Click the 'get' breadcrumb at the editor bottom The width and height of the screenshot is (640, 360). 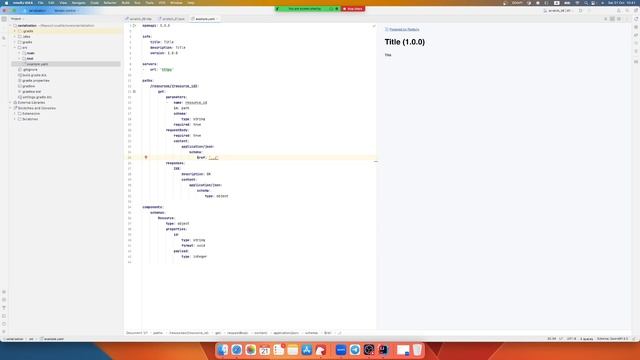point(218,333)
